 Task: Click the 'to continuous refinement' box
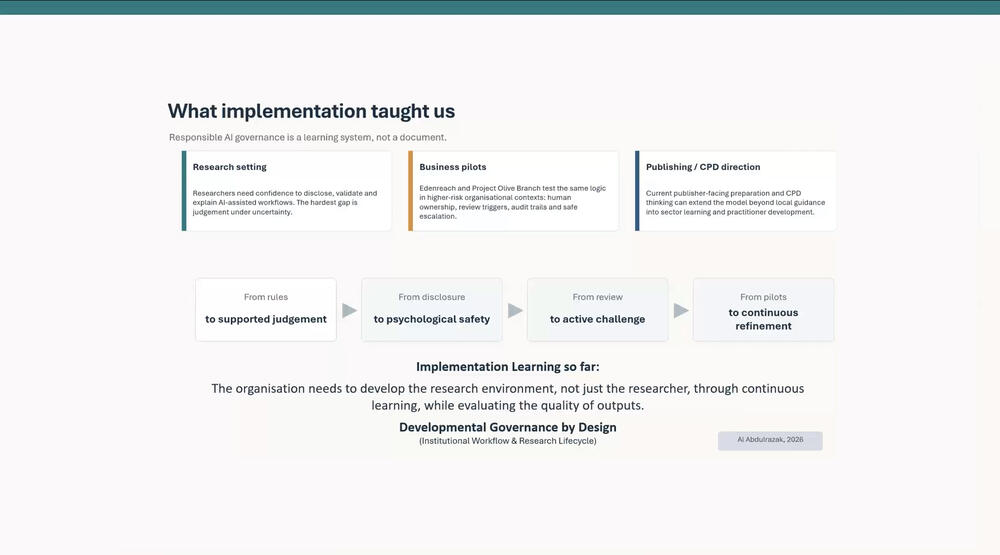[x=763, y=309]
